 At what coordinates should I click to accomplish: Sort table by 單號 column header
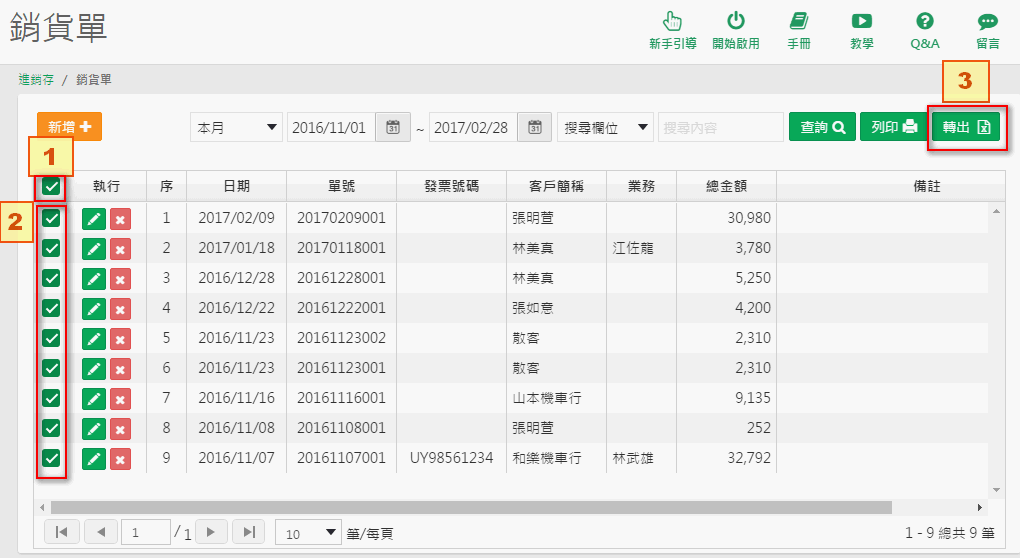(341, 186)
